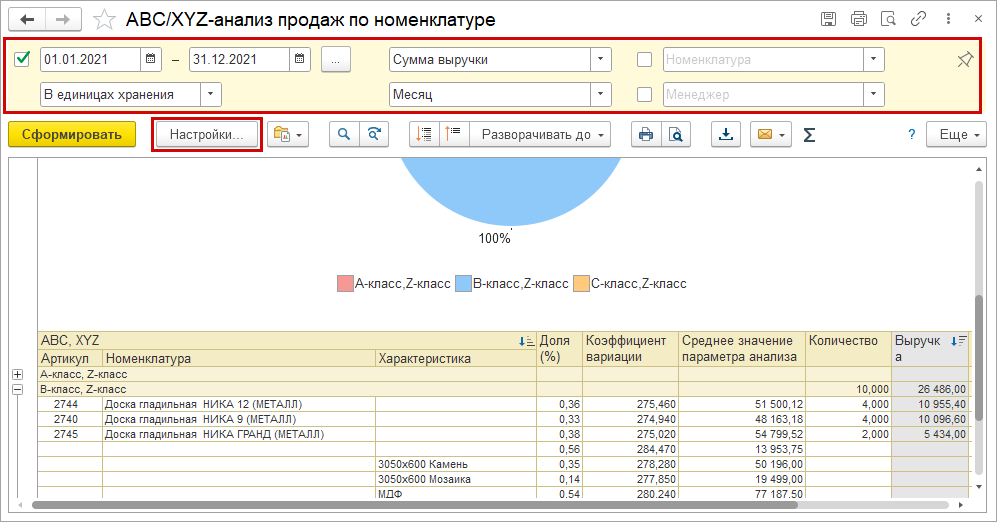Print report via toolbar printer icon
The image size is (997, 522).
pos(646,134)
